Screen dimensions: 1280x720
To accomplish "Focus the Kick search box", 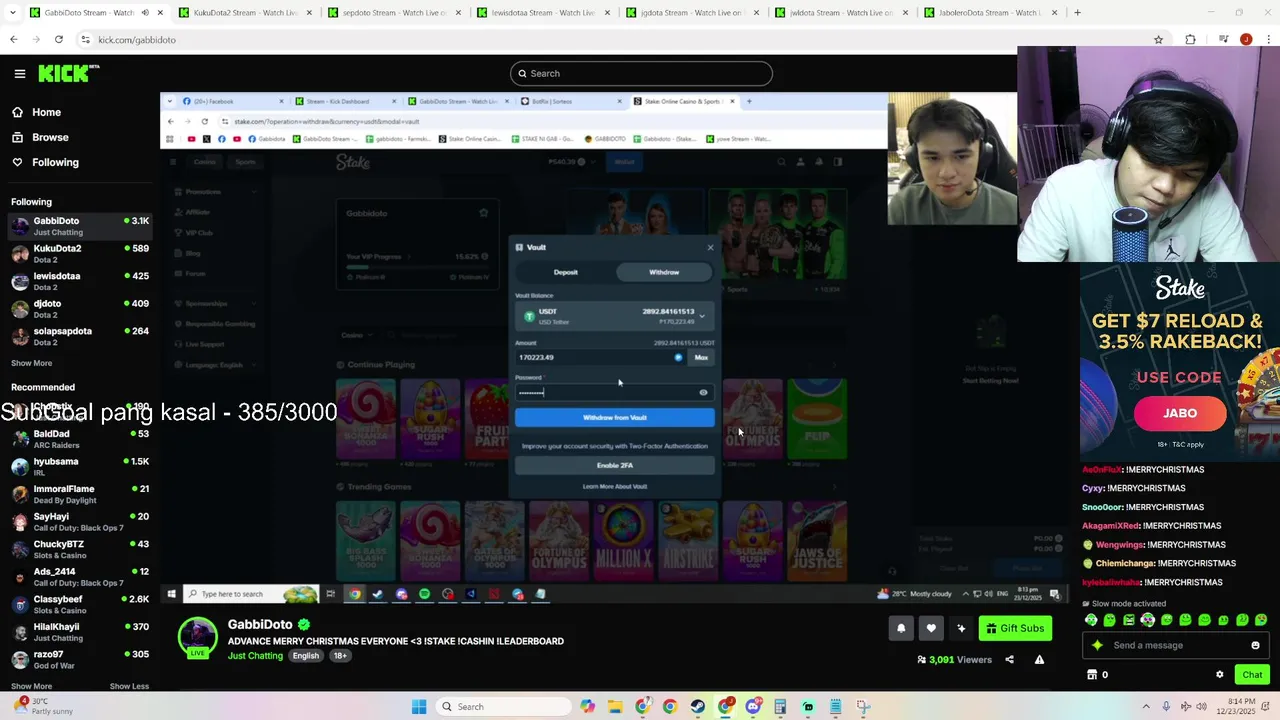I will [x=641, y=73].
